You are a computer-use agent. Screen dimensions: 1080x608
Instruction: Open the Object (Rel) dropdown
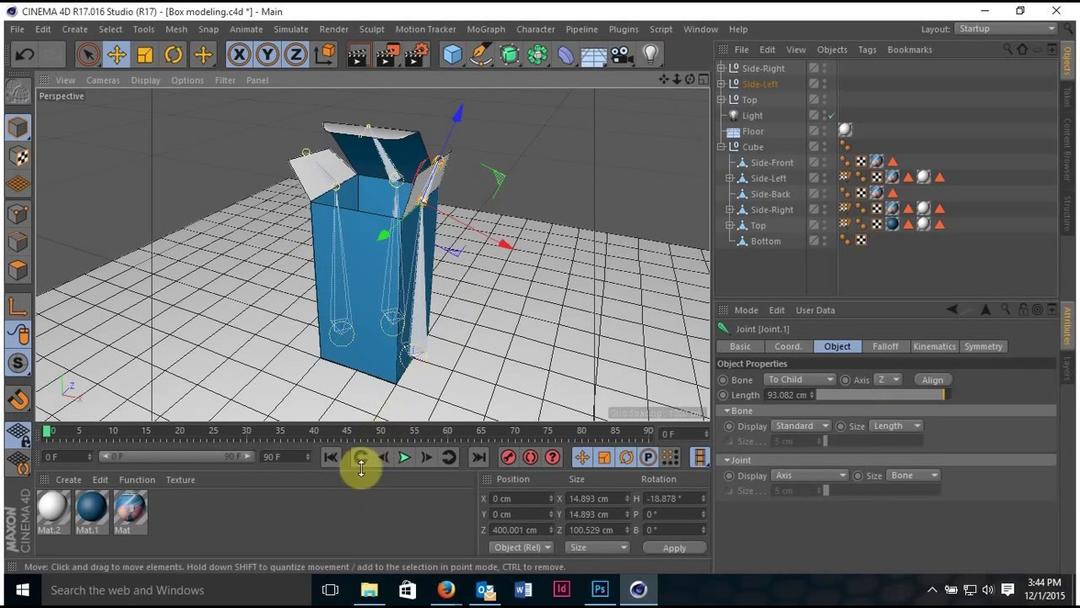522,547
